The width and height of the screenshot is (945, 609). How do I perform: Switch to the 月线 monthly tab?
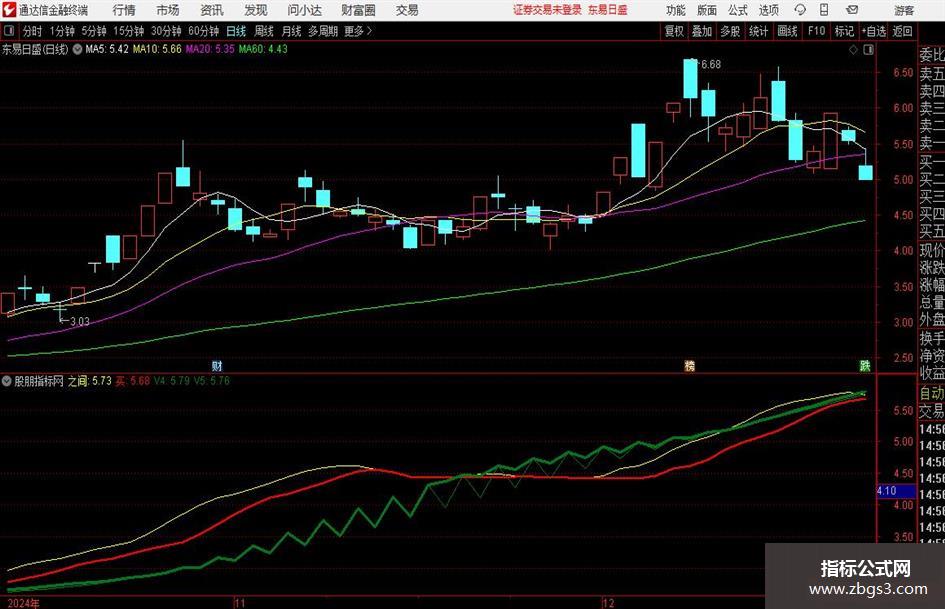point(292,31)
